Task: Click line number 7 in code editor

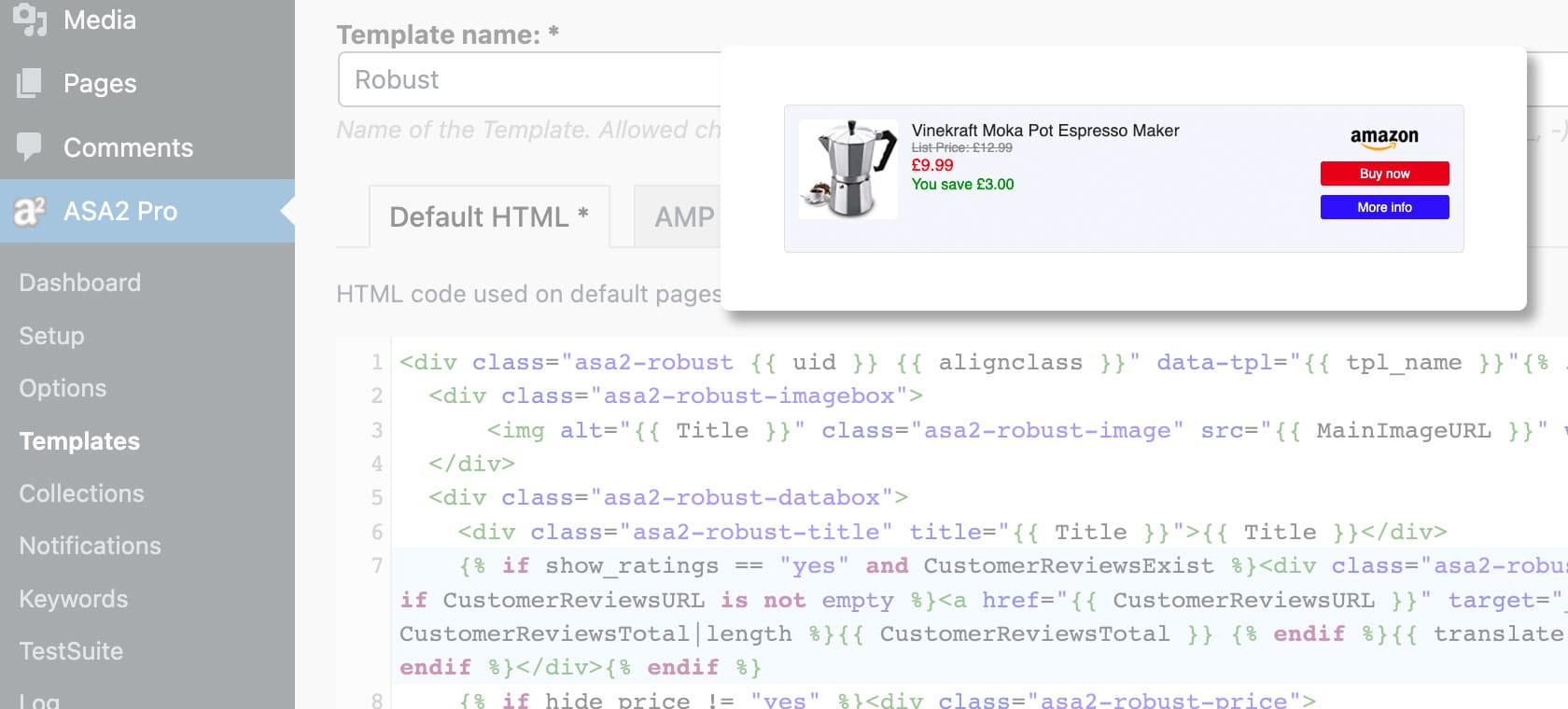Action: coord(376,565)
